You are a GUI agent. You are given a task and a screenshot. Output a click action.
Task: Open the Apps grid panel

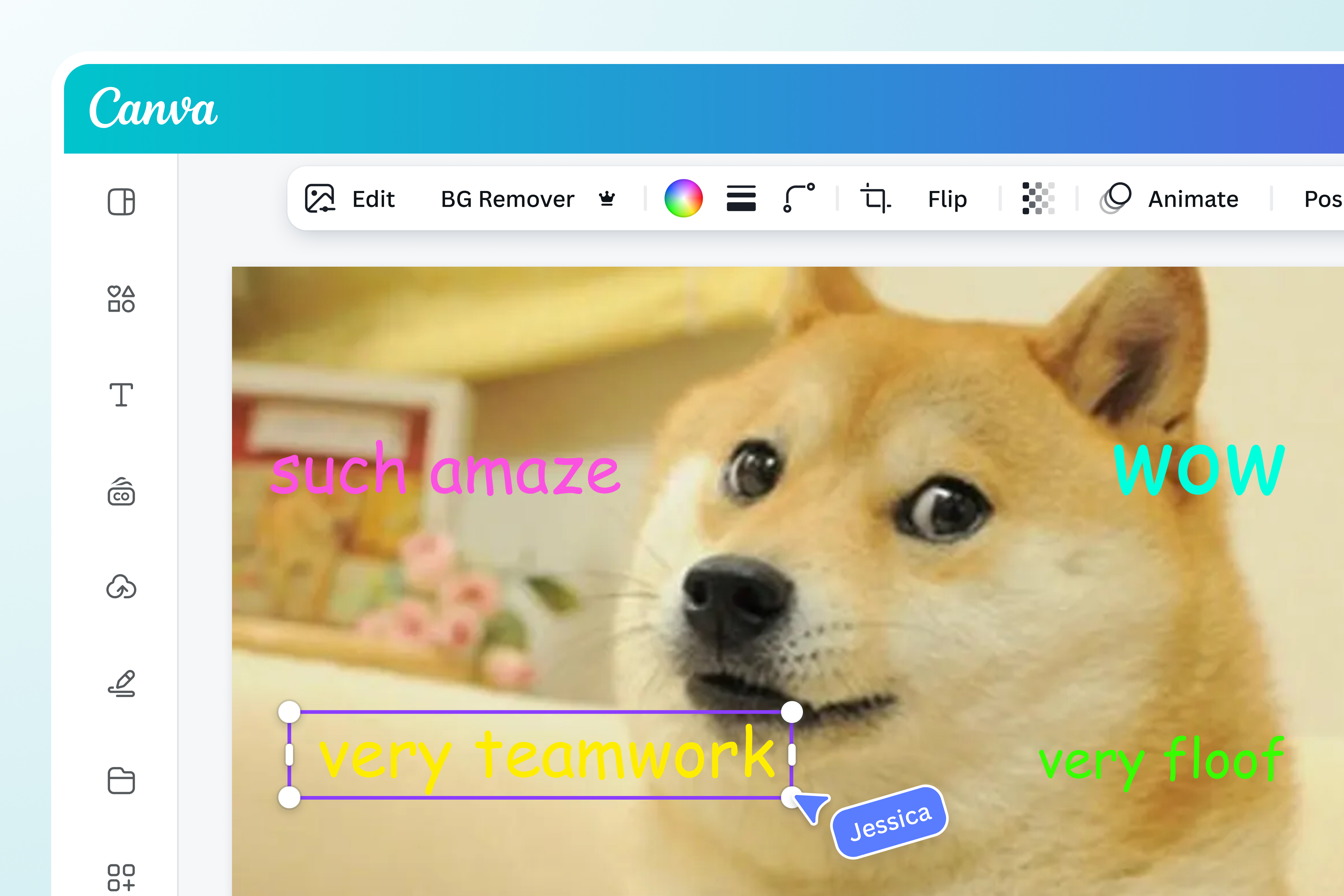point(121,877)
